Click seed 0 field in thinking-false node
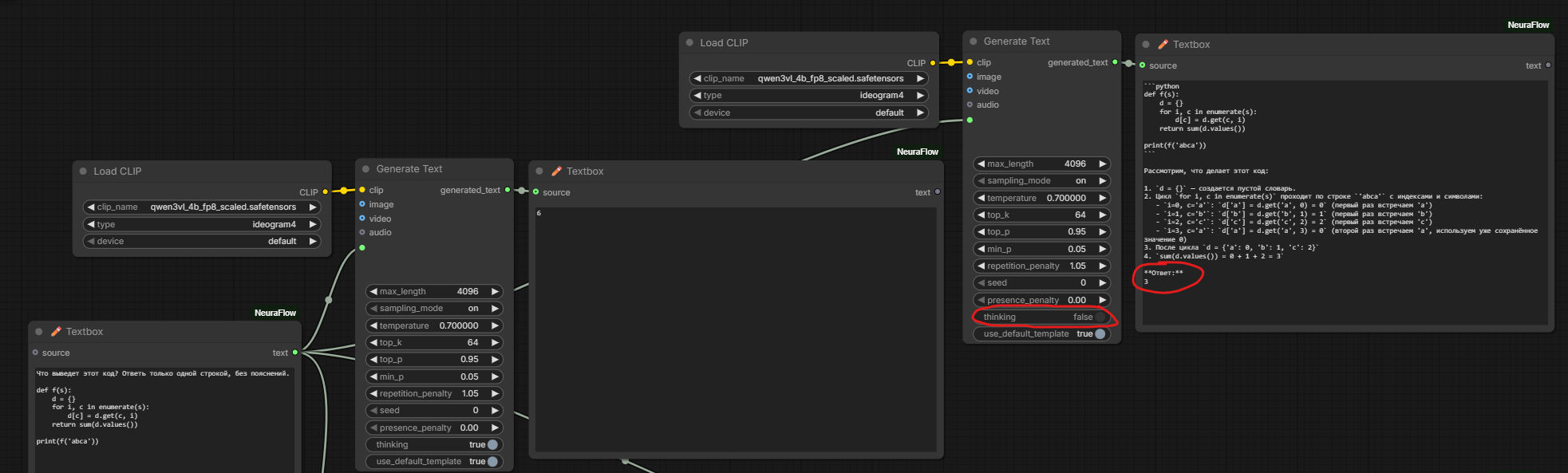 pos(1041,282)
